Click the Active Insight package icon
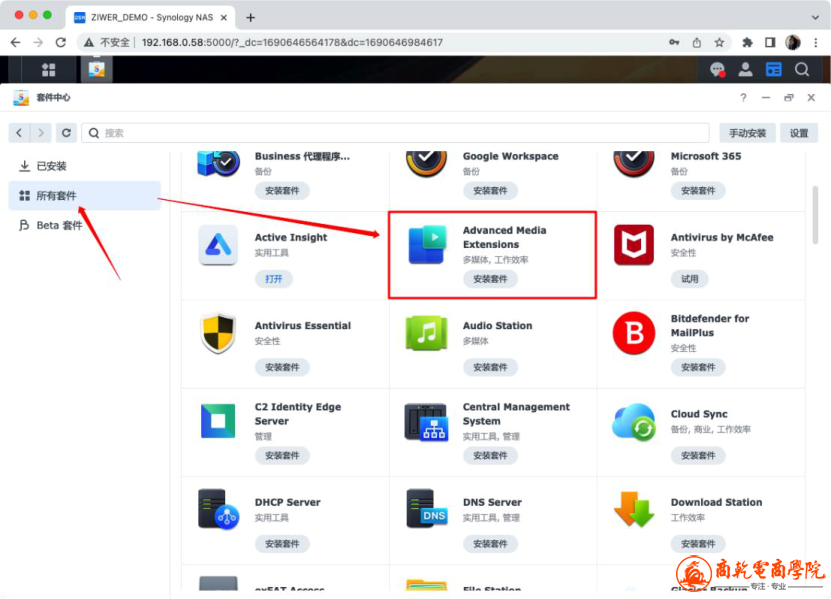Viewport: 831px width, 599px height. click(218, 245)
